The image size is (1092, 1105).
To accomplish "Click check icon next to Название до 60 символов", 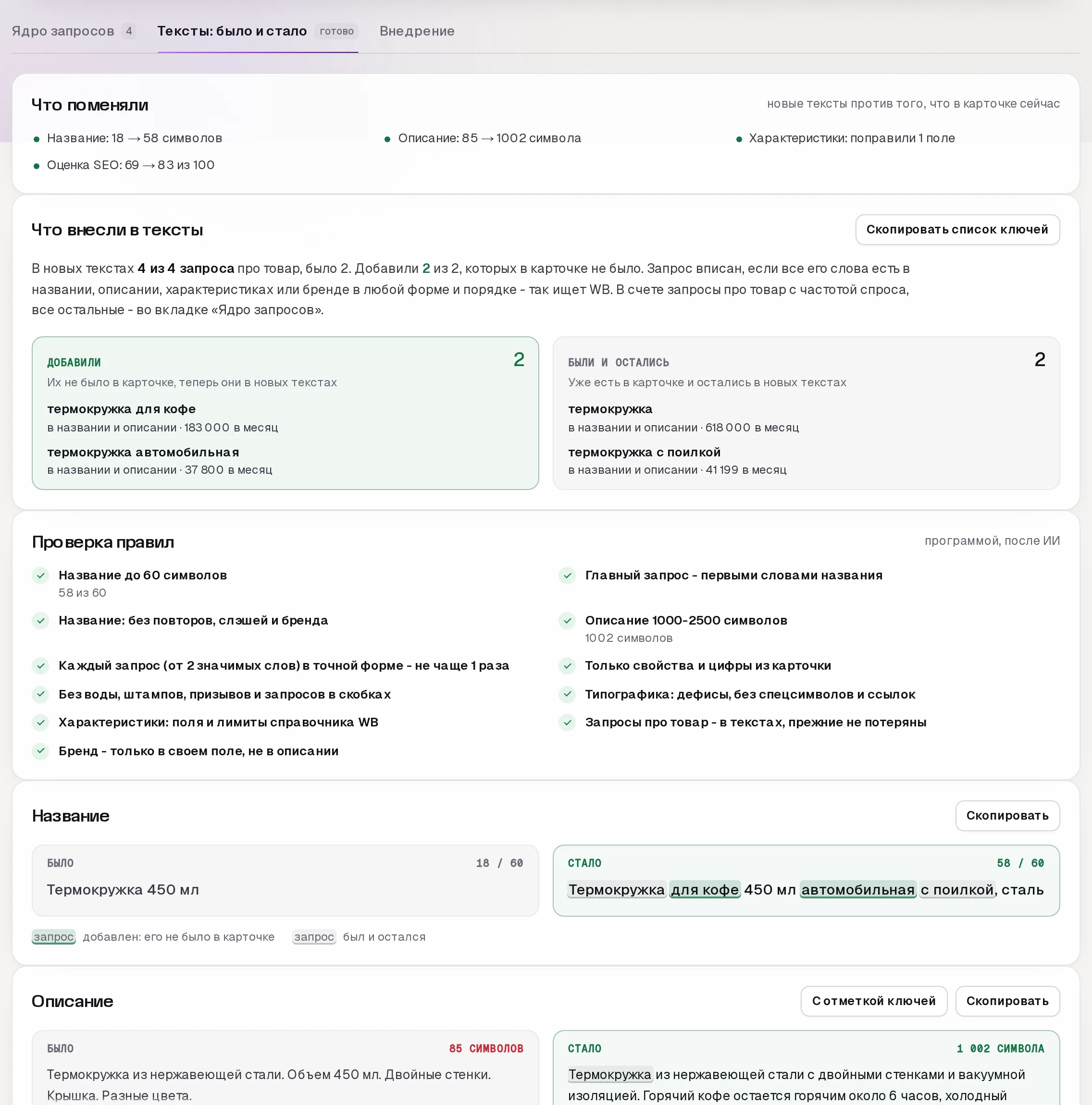I will click(41, 576).
